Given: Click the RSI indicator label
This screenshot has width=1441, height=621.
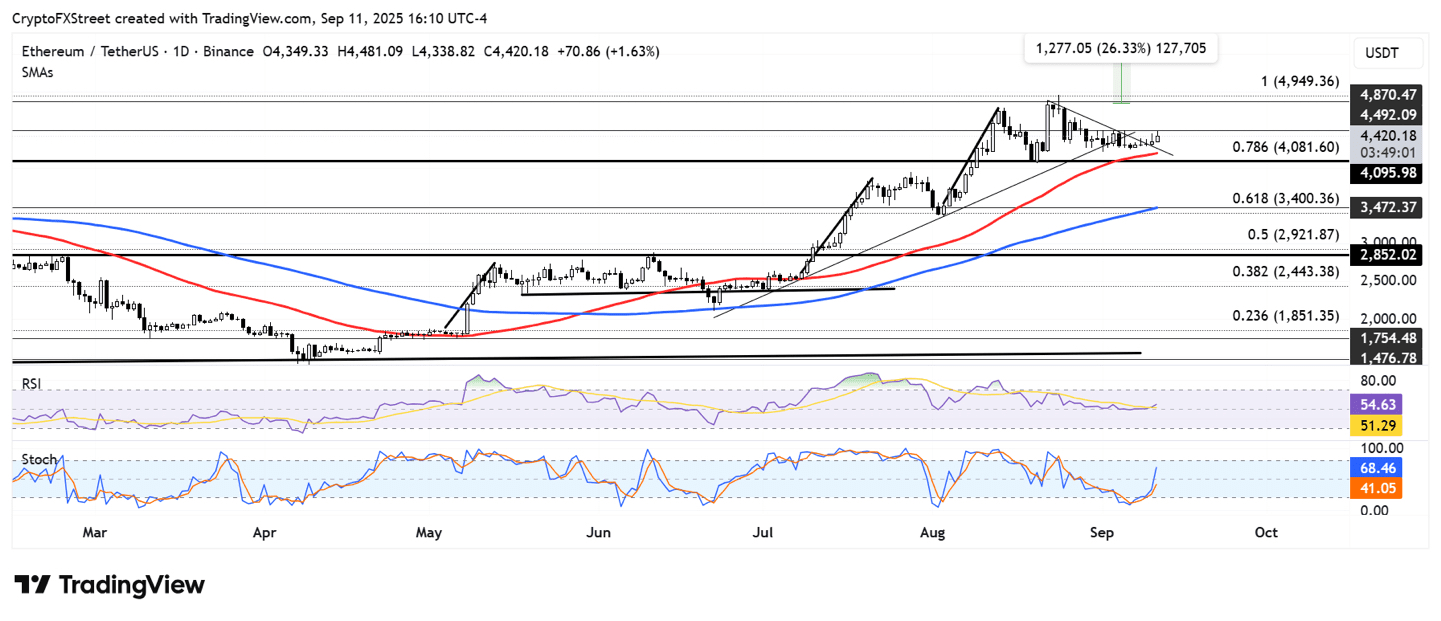Looking at the screenshot, I should 30,382.
